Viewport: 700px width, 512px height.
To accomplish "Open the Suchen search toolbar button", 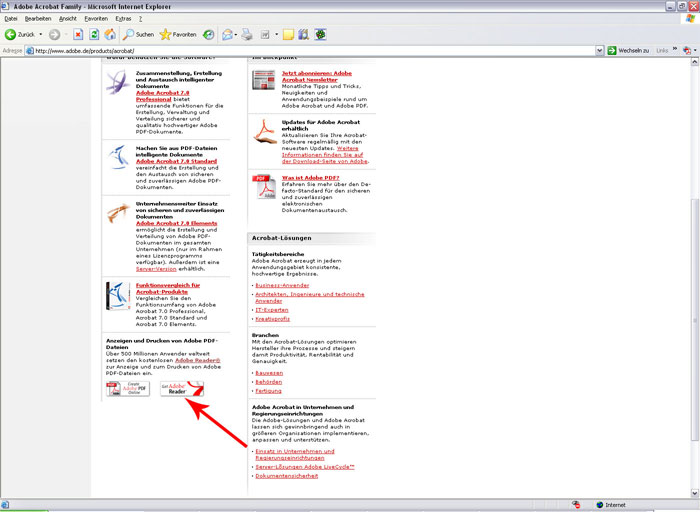I will coord(138,34).
